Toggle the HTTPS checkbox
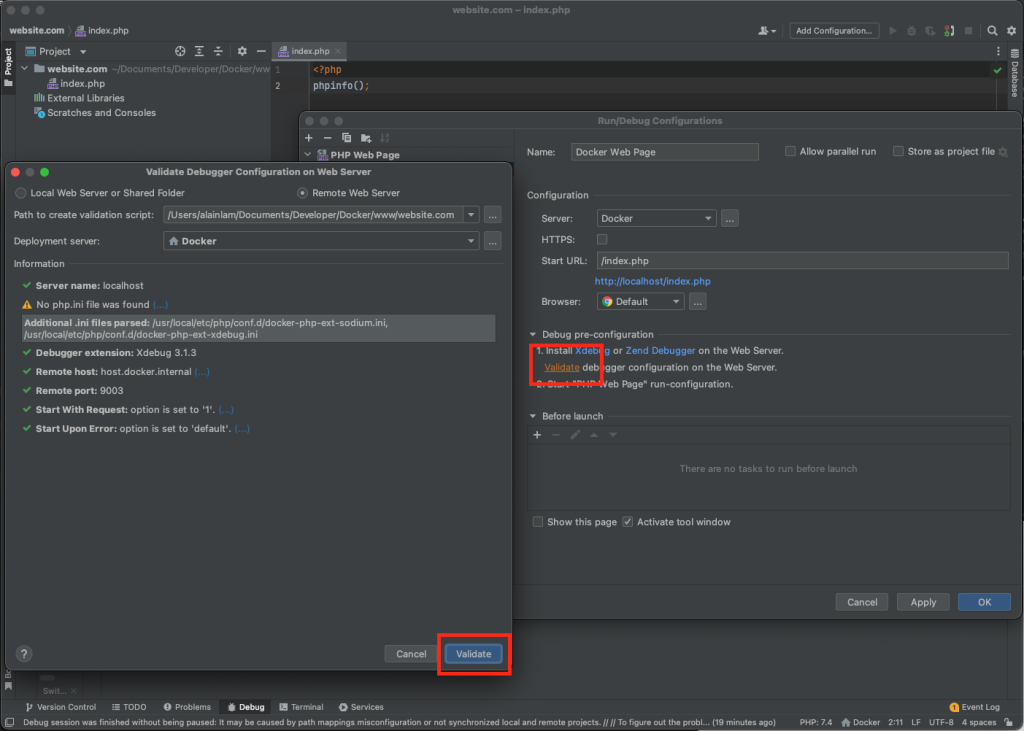The image size is (1024, 731). pos(602,240)
